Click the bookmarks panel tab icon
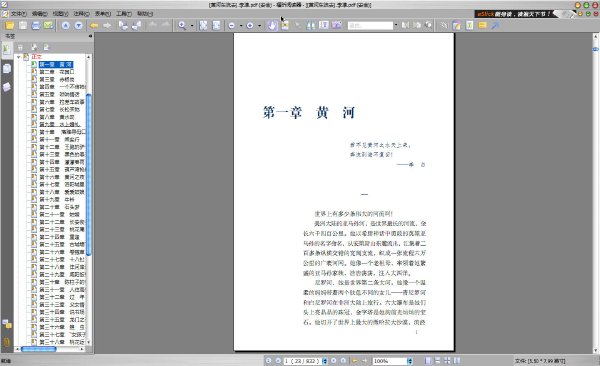 [x=7, y=49]
